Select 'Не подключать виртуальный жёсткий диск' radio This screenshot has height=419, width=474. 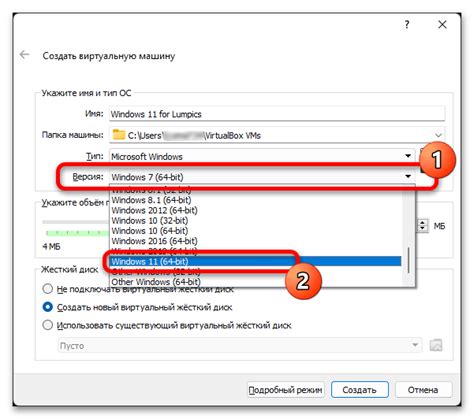tap(48, 289)
